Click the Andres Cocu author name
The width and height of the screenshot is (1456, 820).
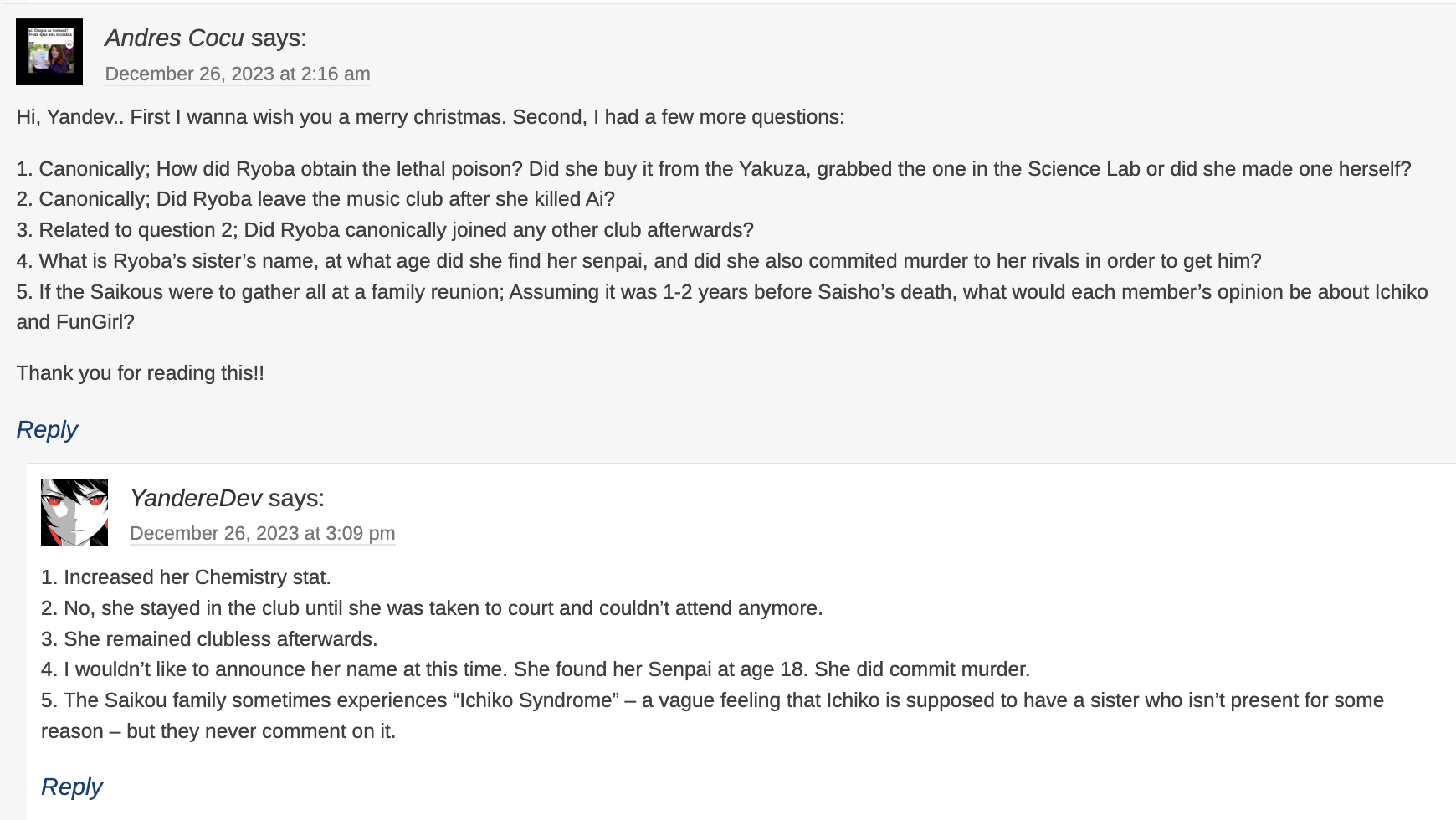coord(174,38)
